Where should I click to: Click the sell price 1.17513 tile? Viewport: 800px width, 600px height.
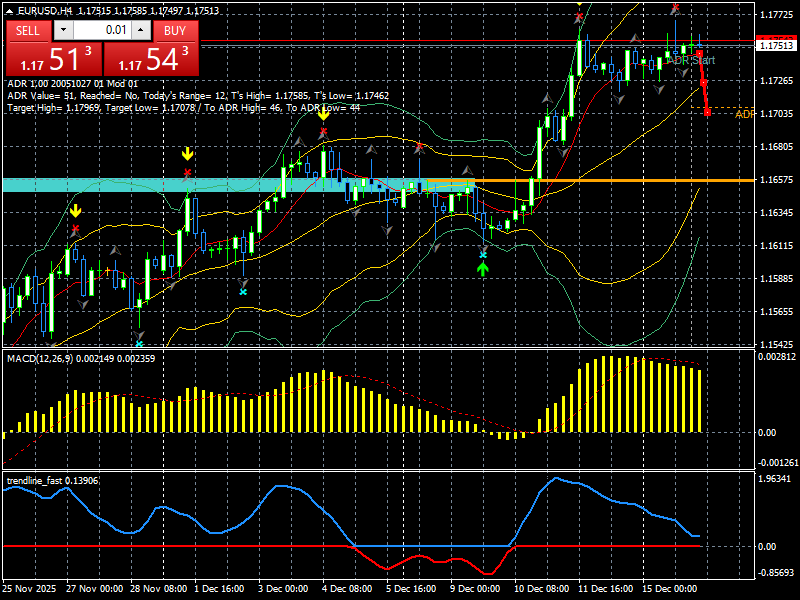(x=54, y=59)
